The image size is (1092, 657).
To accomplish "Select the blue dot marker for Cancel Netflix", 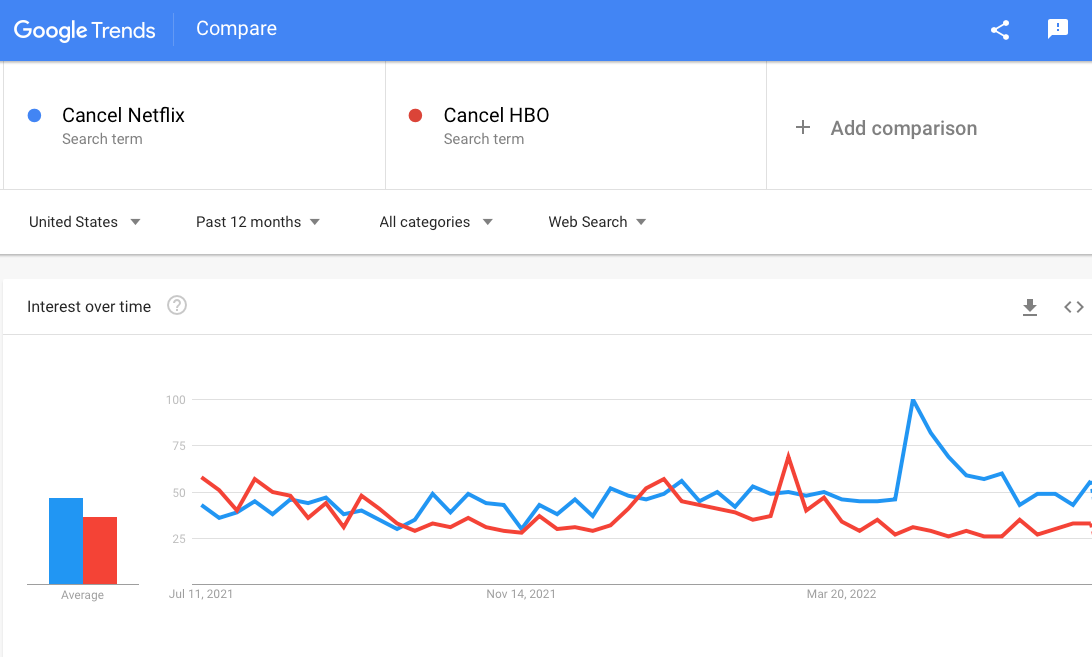I will (35, 115).
